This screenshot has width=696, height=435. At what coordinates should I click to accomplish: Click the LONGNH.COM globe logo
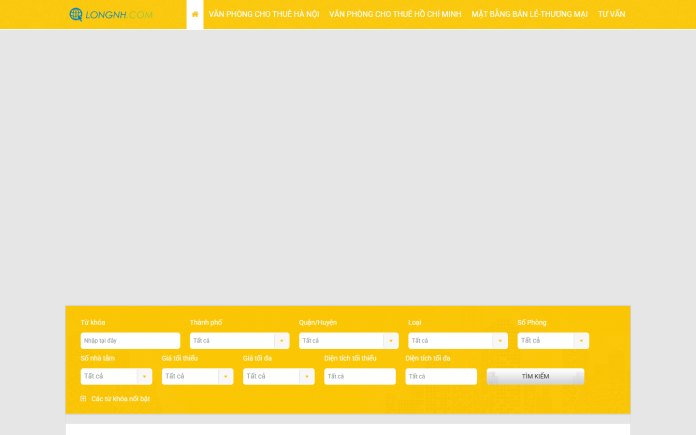point(76,14)
